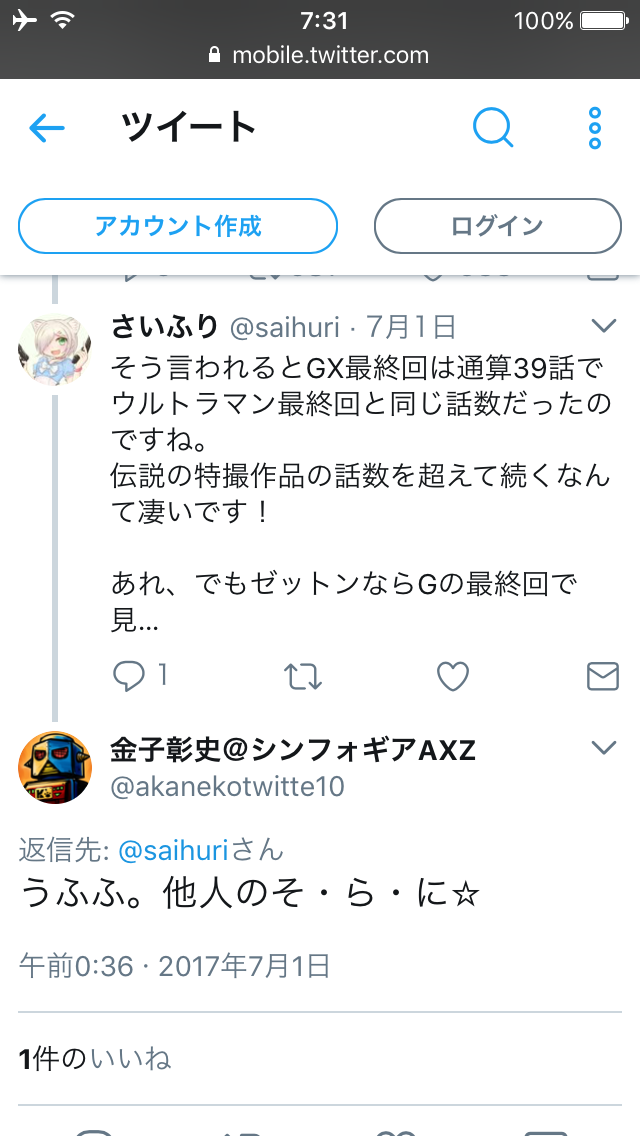Expand chevron menu on saihuri's tweet

[x=603, y=327]
